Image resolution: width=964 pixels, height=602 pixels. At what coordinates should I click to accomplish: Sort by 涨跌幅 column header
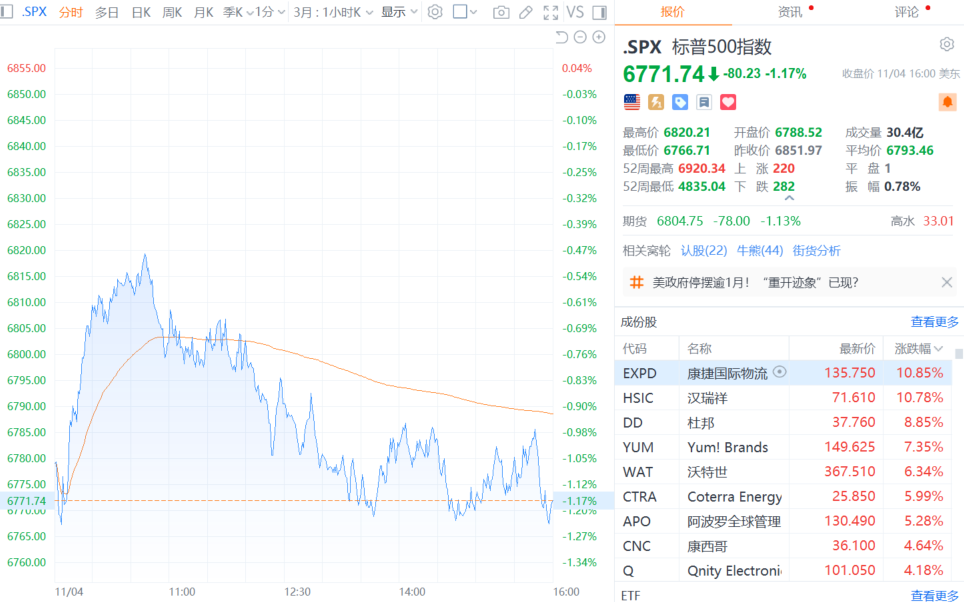917,349
